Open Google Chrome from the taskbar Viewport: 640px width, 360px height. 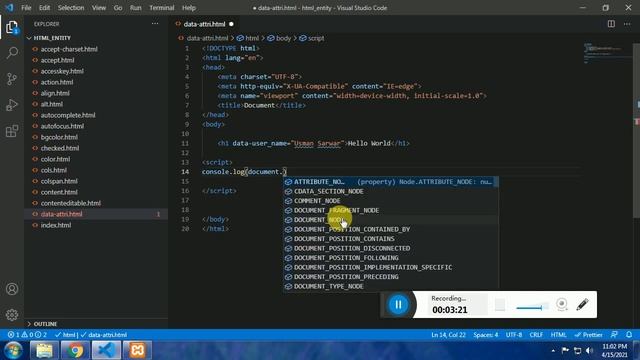[x=75, y=350]
